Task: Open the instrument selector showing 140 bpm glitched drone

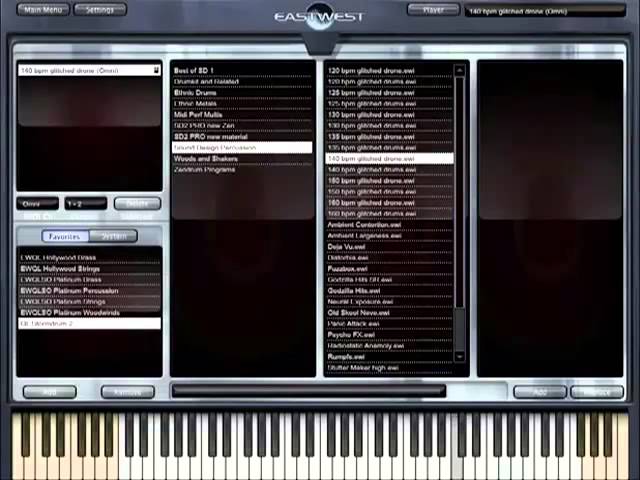Action: (x=545, y=11)
